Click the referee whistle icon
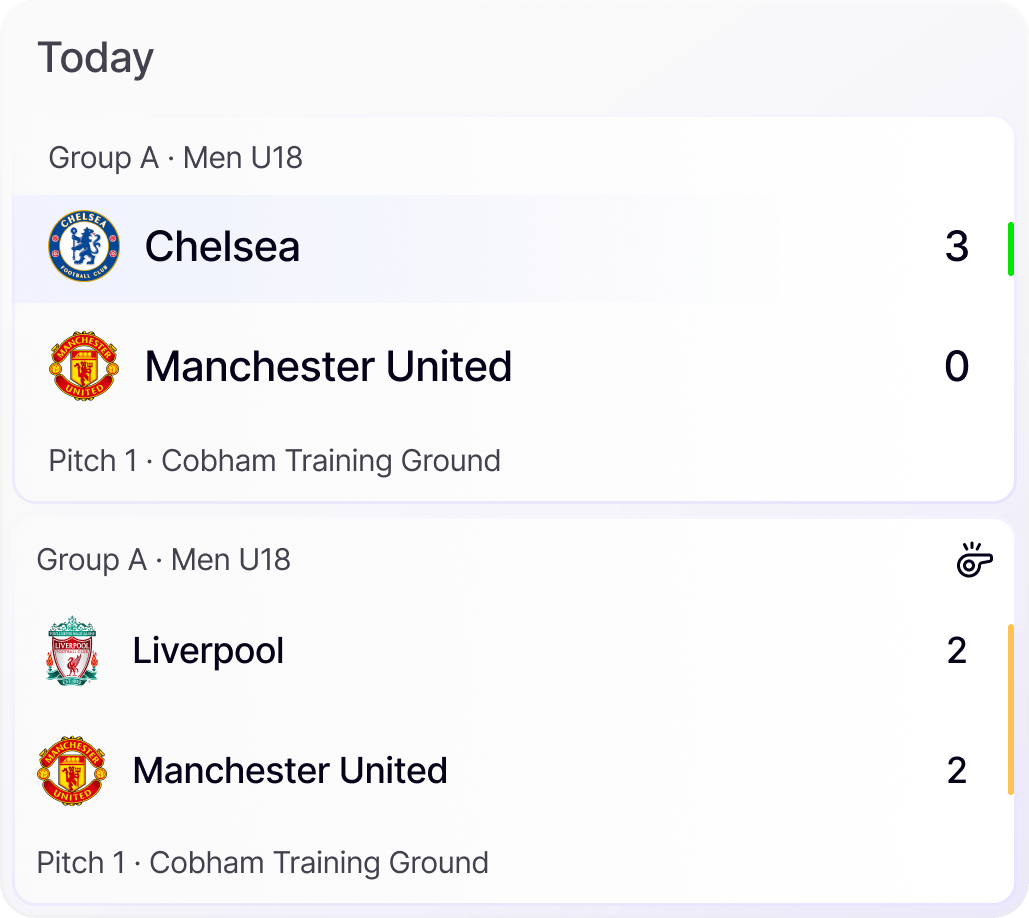The height and width of the screenshot is (918, 1029). coord(975,560)
